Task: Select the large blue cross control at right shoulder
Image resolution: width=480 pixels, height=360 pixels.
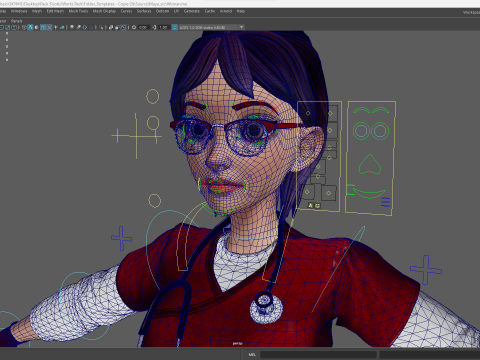Action: 426,270
